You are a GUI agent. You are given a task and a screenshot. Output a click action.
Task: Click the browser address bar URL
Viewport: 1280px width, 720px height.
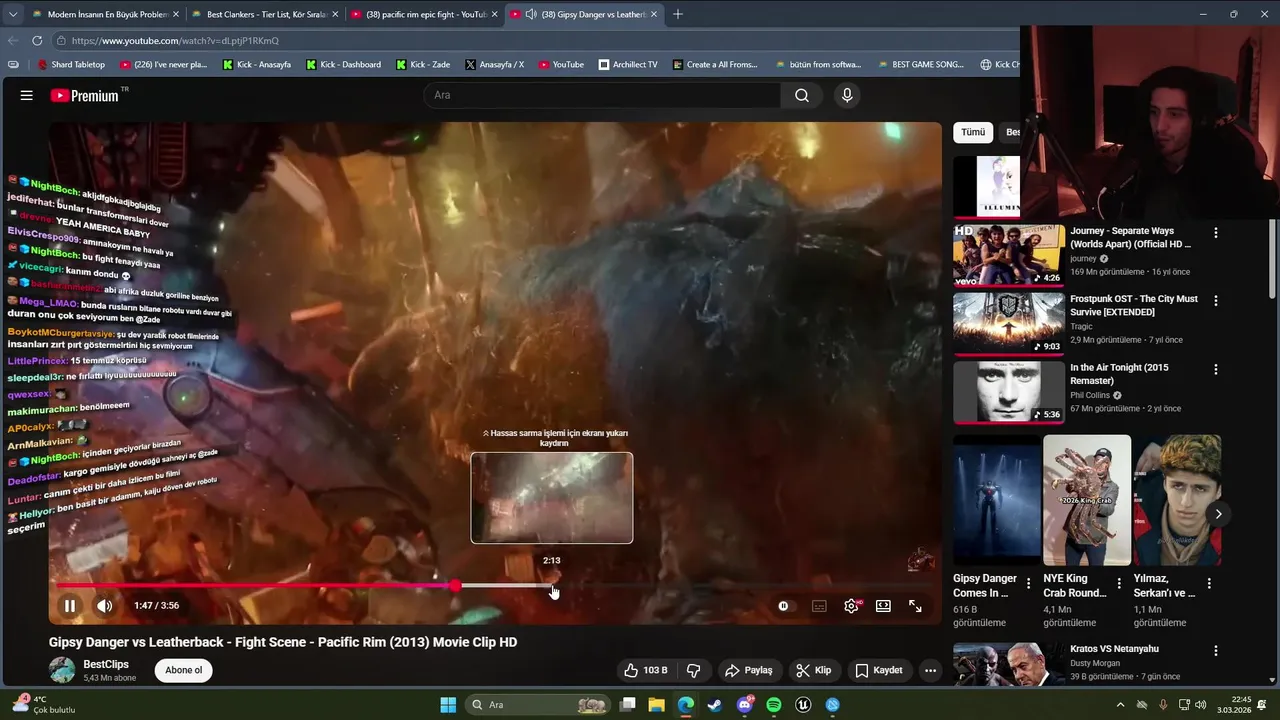click(x=175, y=41)
